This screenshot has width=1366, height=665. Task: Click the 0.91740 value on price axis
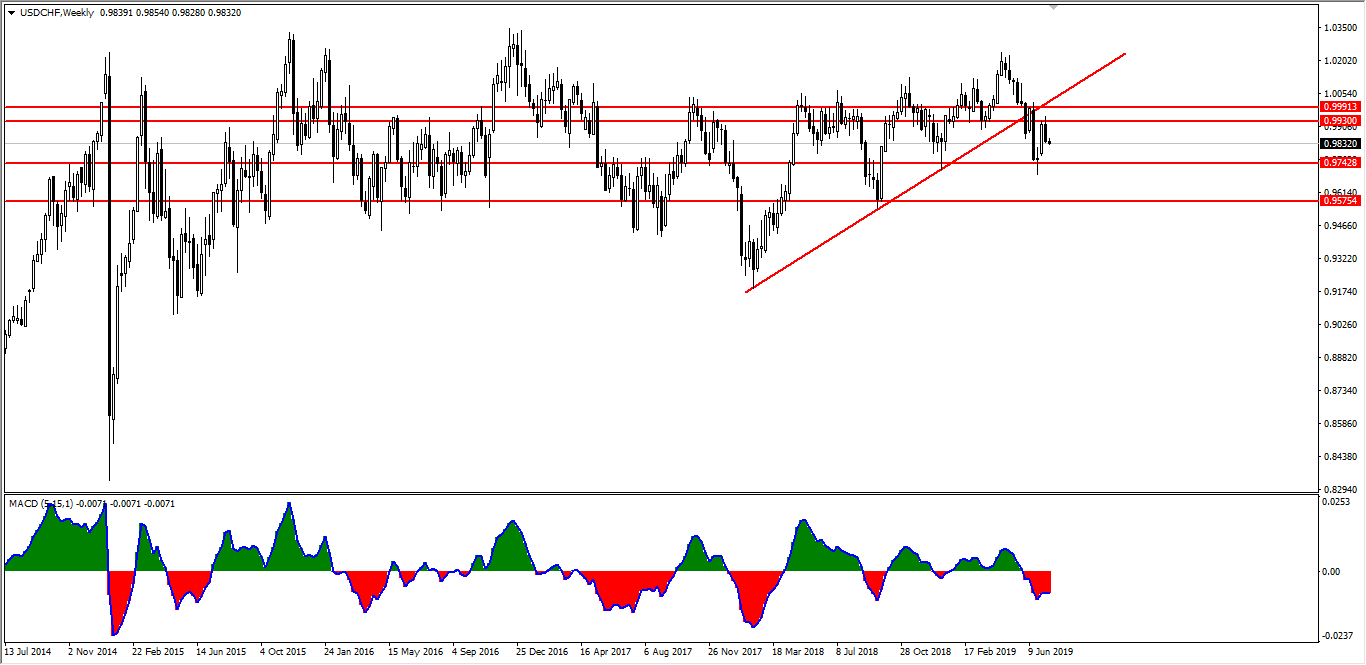pyautogui.click(x=1340, y=292)
